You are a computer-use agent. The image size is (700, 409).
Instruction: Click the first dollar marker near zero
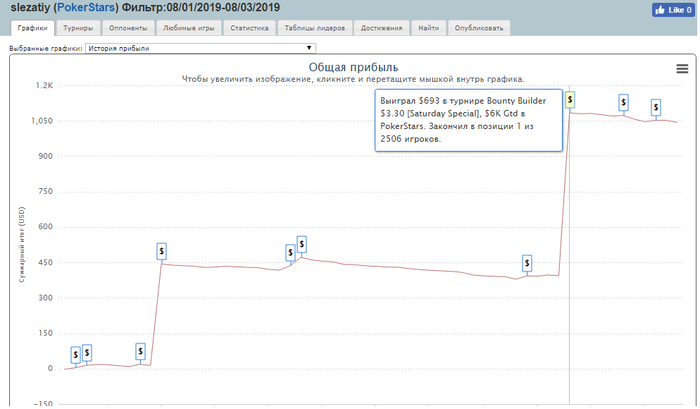[75, 355]
